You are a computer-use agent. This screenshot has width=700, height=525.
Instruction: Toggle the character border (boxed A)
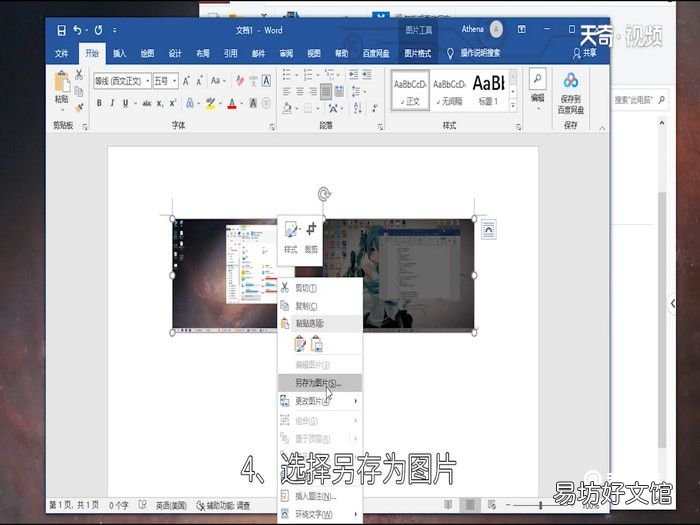click(266, 81)
